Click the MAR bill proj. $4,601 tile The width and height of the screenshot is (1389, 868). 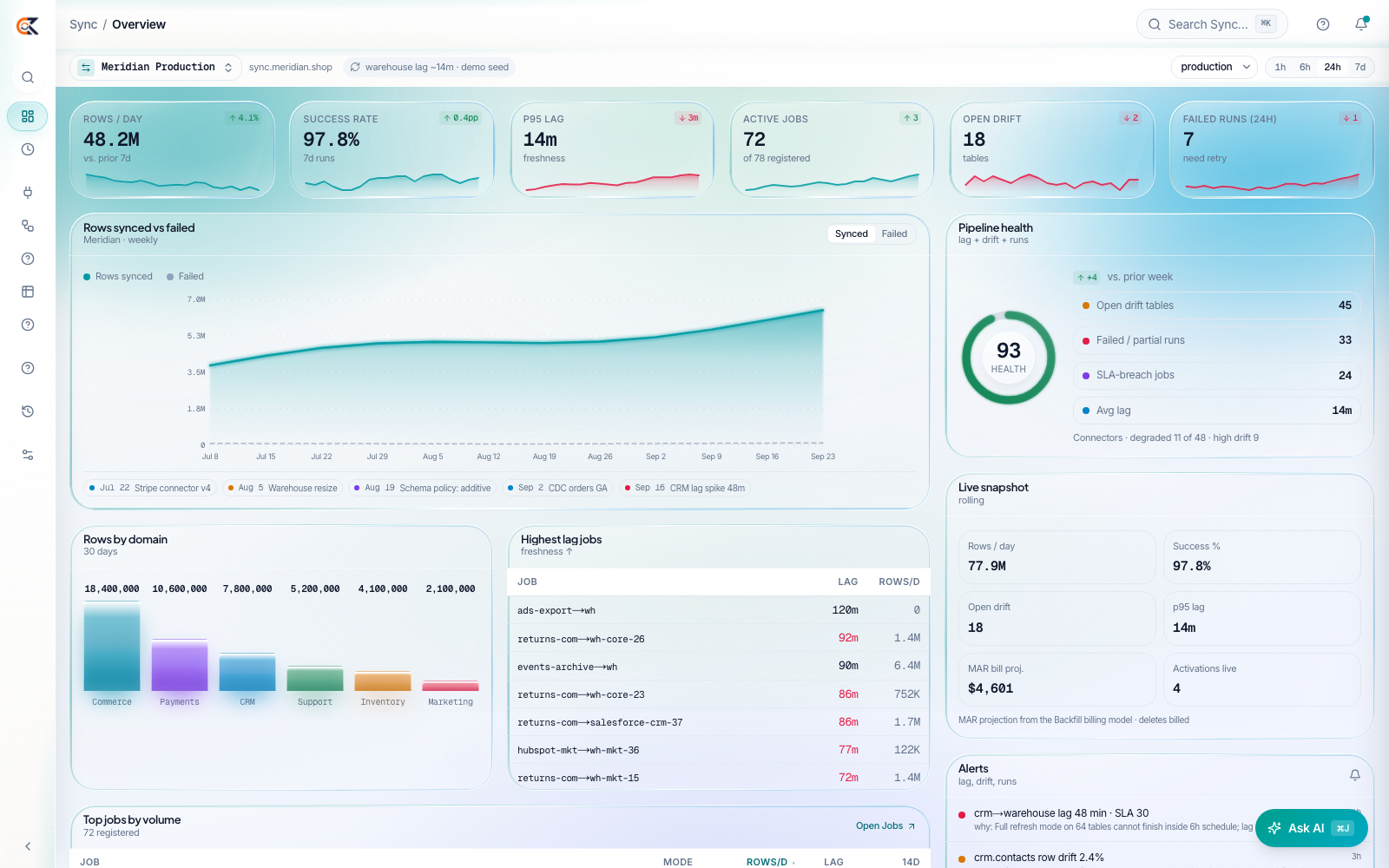(x=1057, y=680)
